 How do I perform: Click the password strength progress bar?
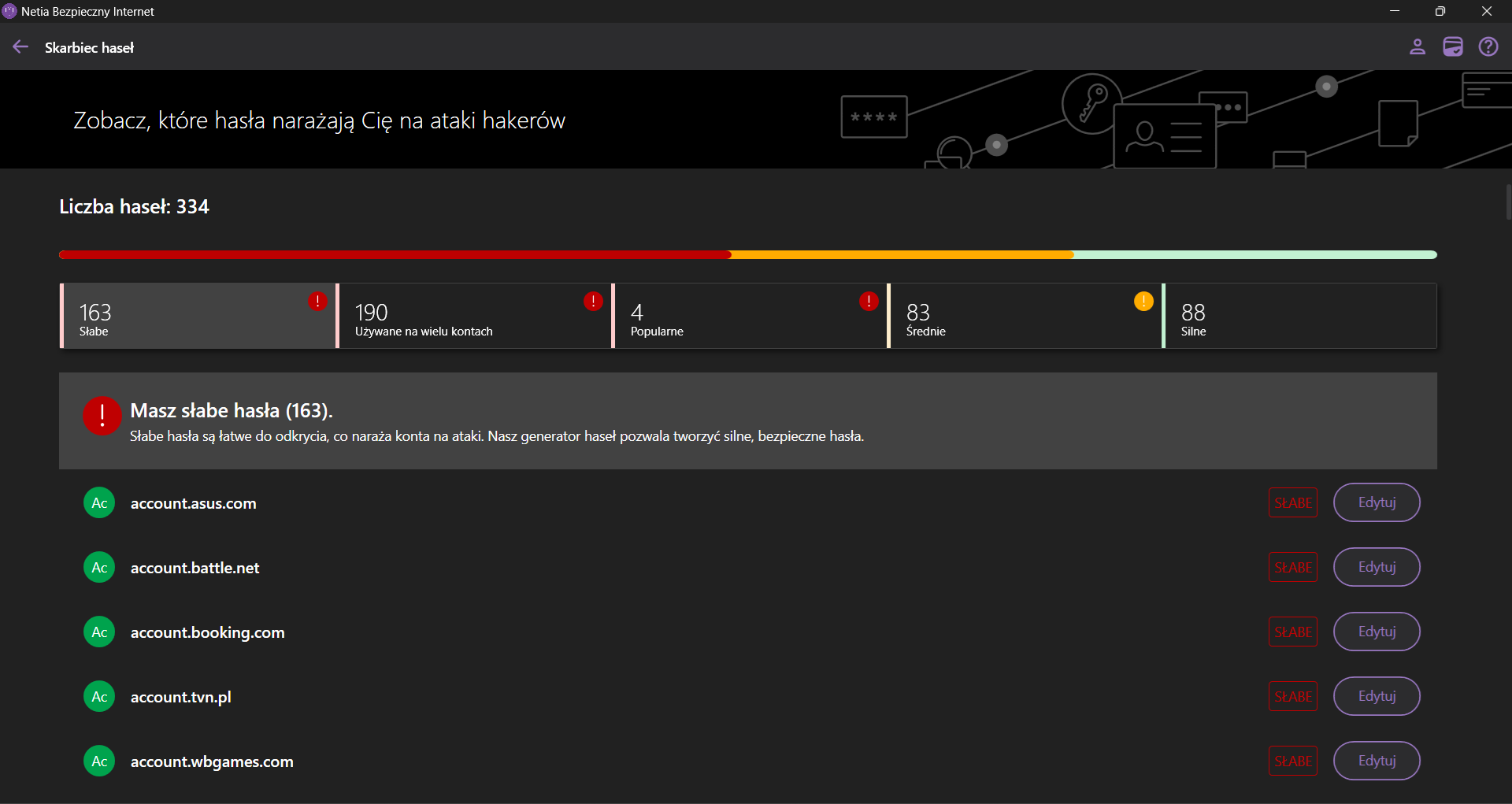pyautogui.click(x=748, y=255)
